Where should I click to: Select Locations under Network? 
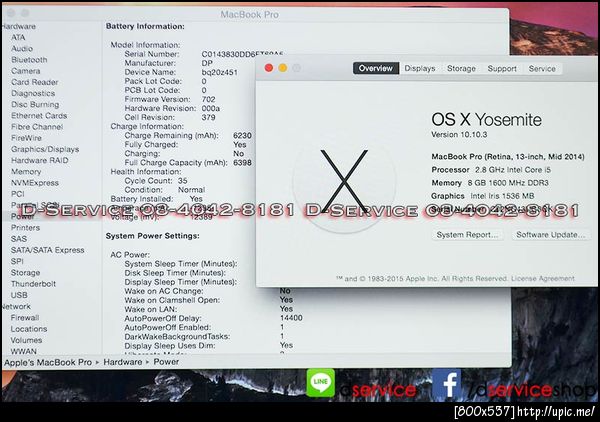tap(29, 329)
